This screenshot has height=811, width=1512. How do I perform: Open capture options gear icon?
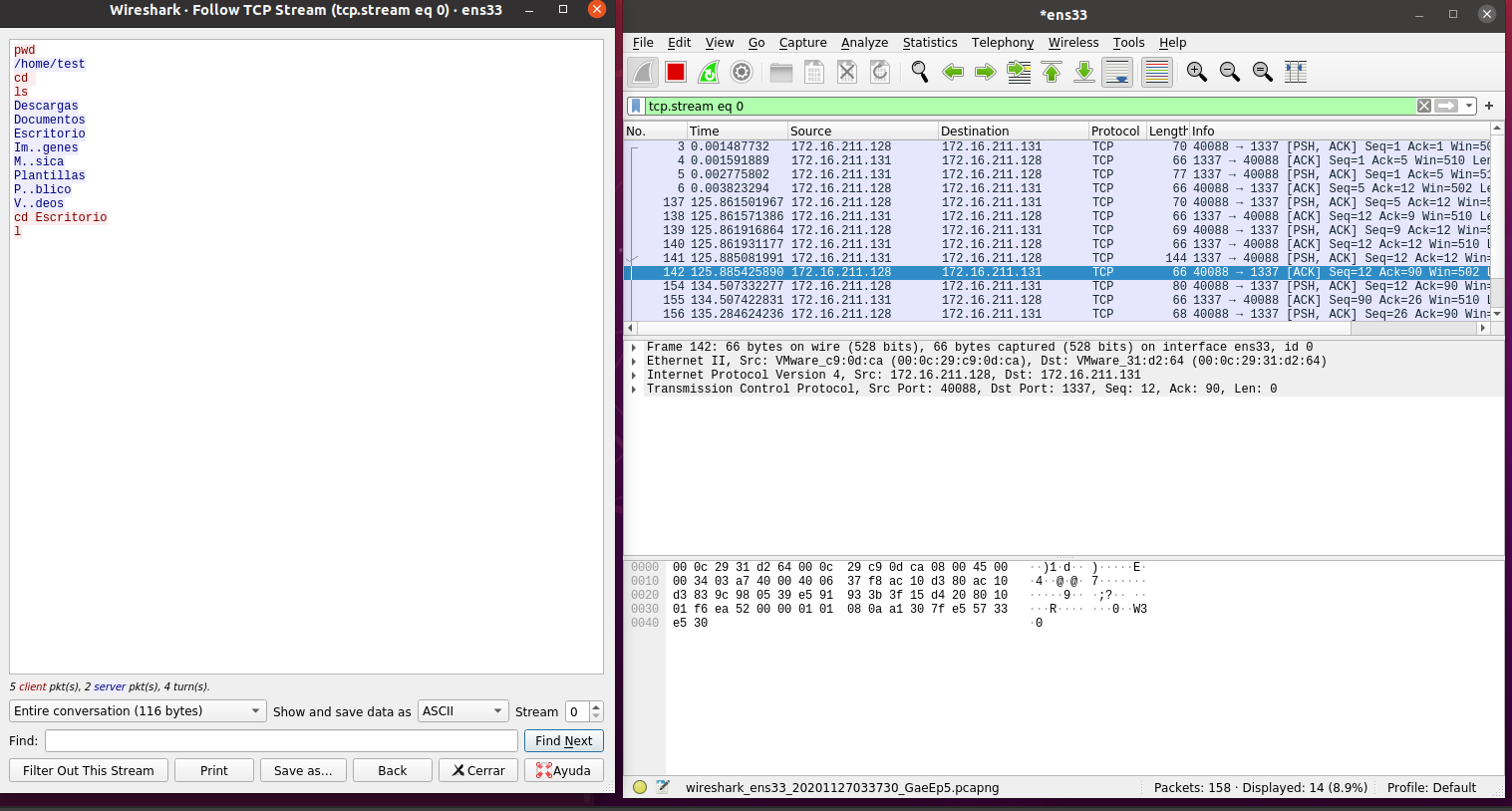[x=742, y=72]
